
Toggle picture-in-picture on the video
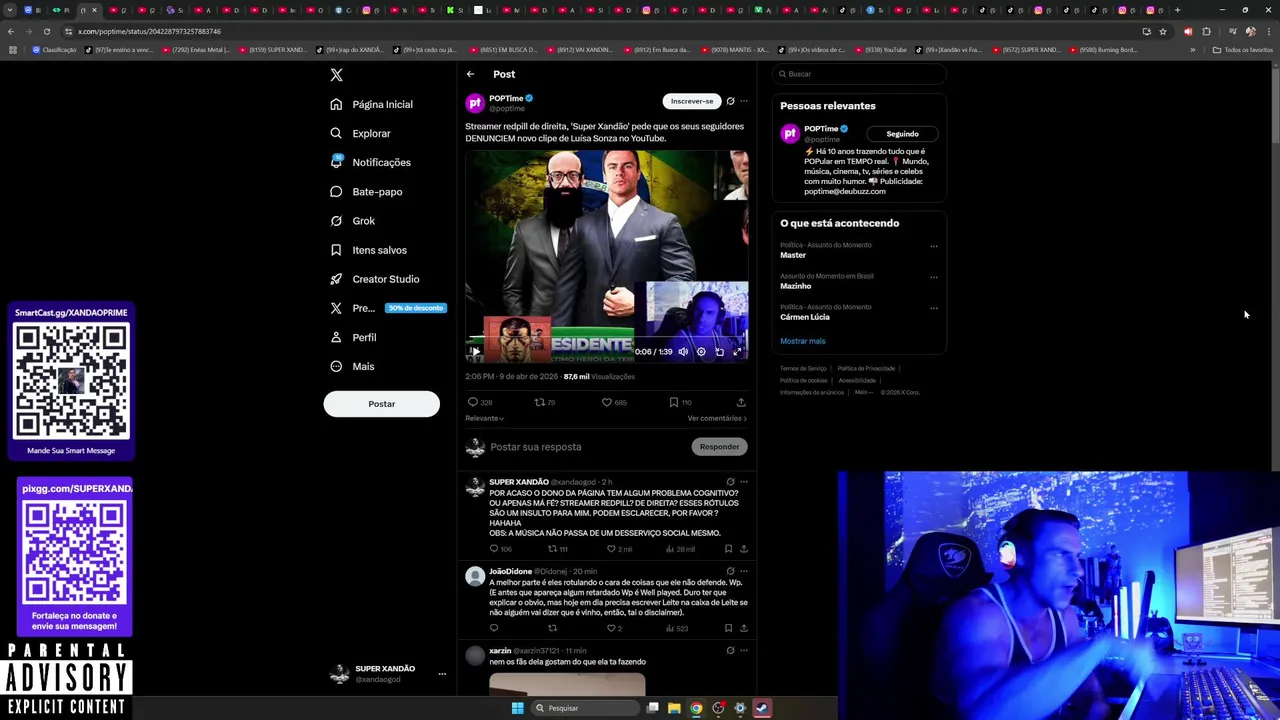(719, 352)
